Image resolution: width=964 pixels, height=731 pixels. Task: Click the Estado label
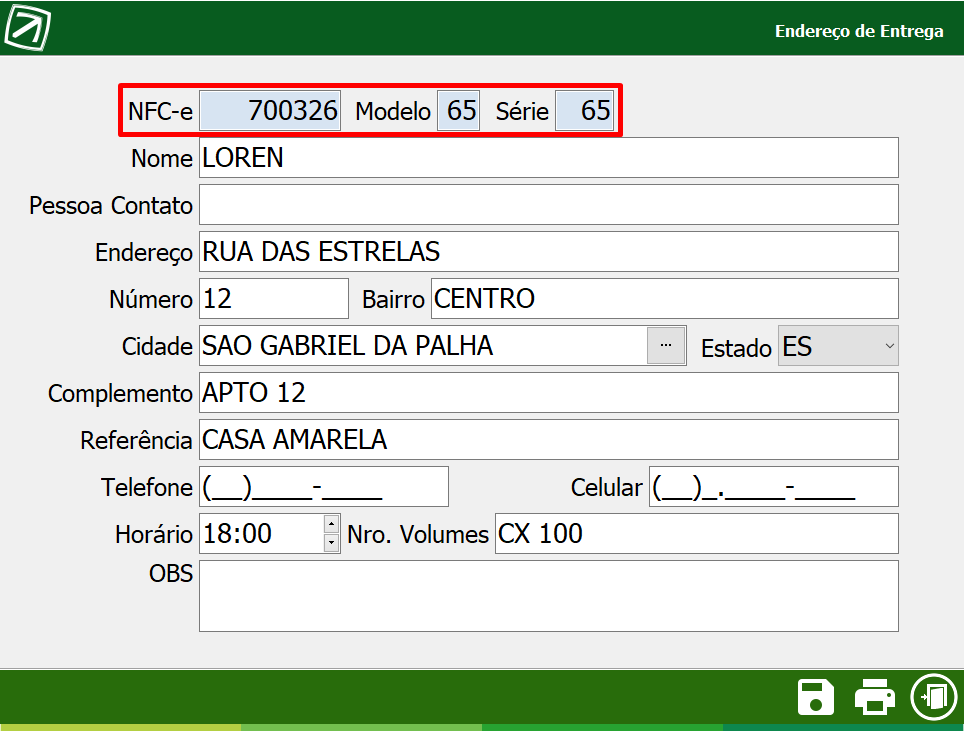click(x=737, y=349)
